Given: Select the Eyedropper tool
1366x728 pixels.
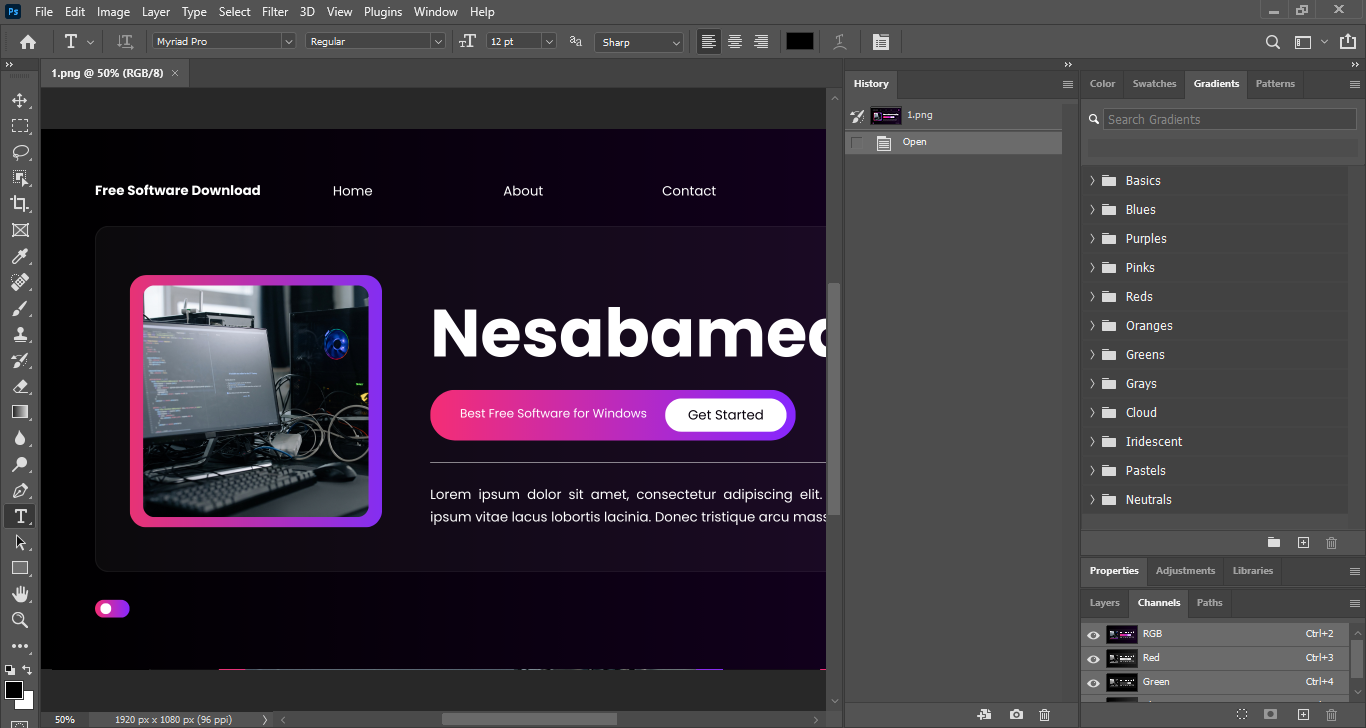Looking at the screenshot, I should (x=20, y=256).
